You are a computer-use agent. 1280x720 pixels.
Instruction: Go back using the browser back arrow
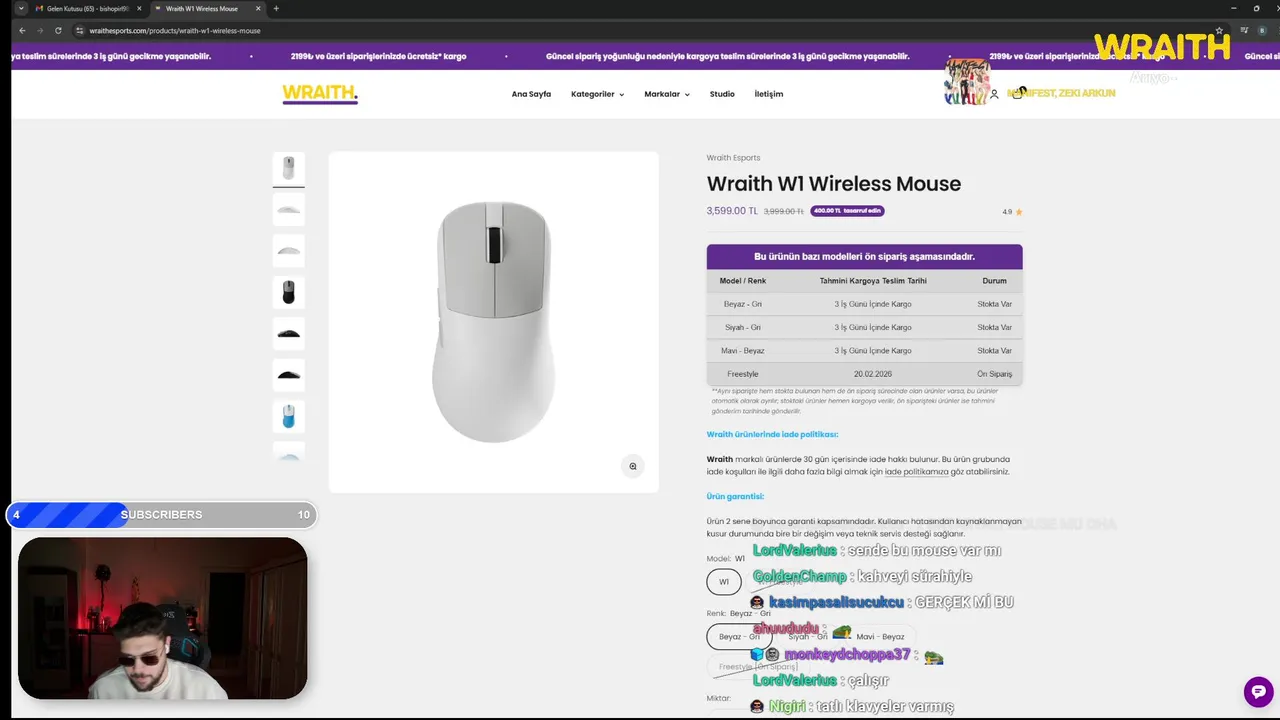pyautogui.click(x=22, y=30)
